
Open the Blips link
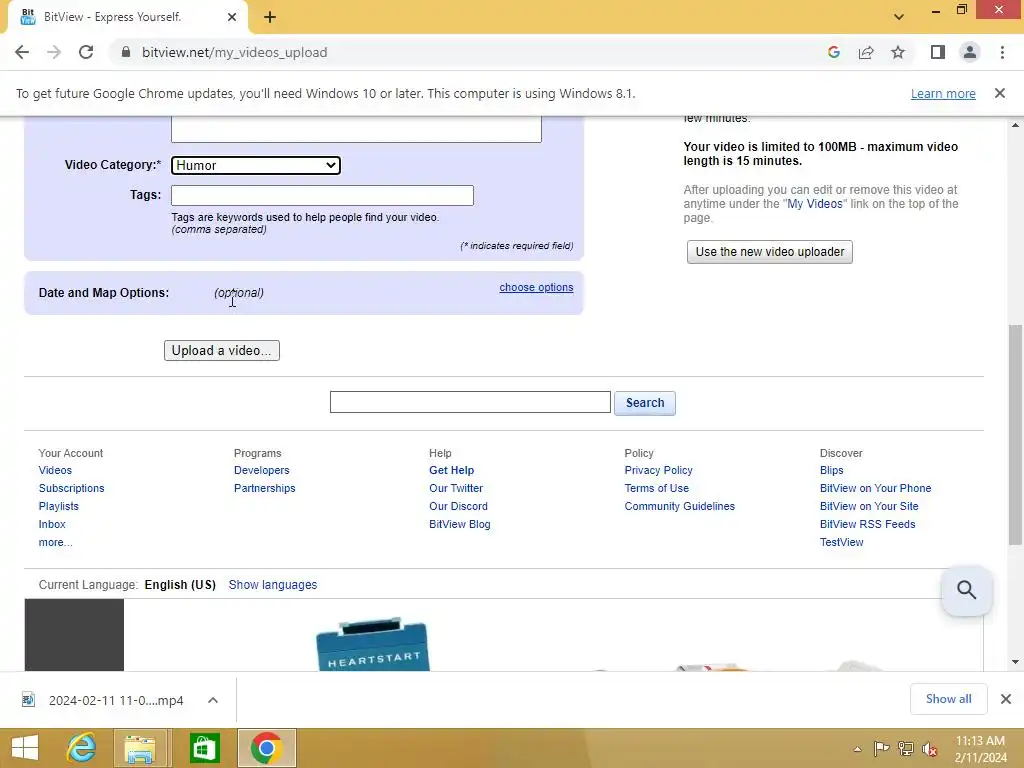click(831, 470)
